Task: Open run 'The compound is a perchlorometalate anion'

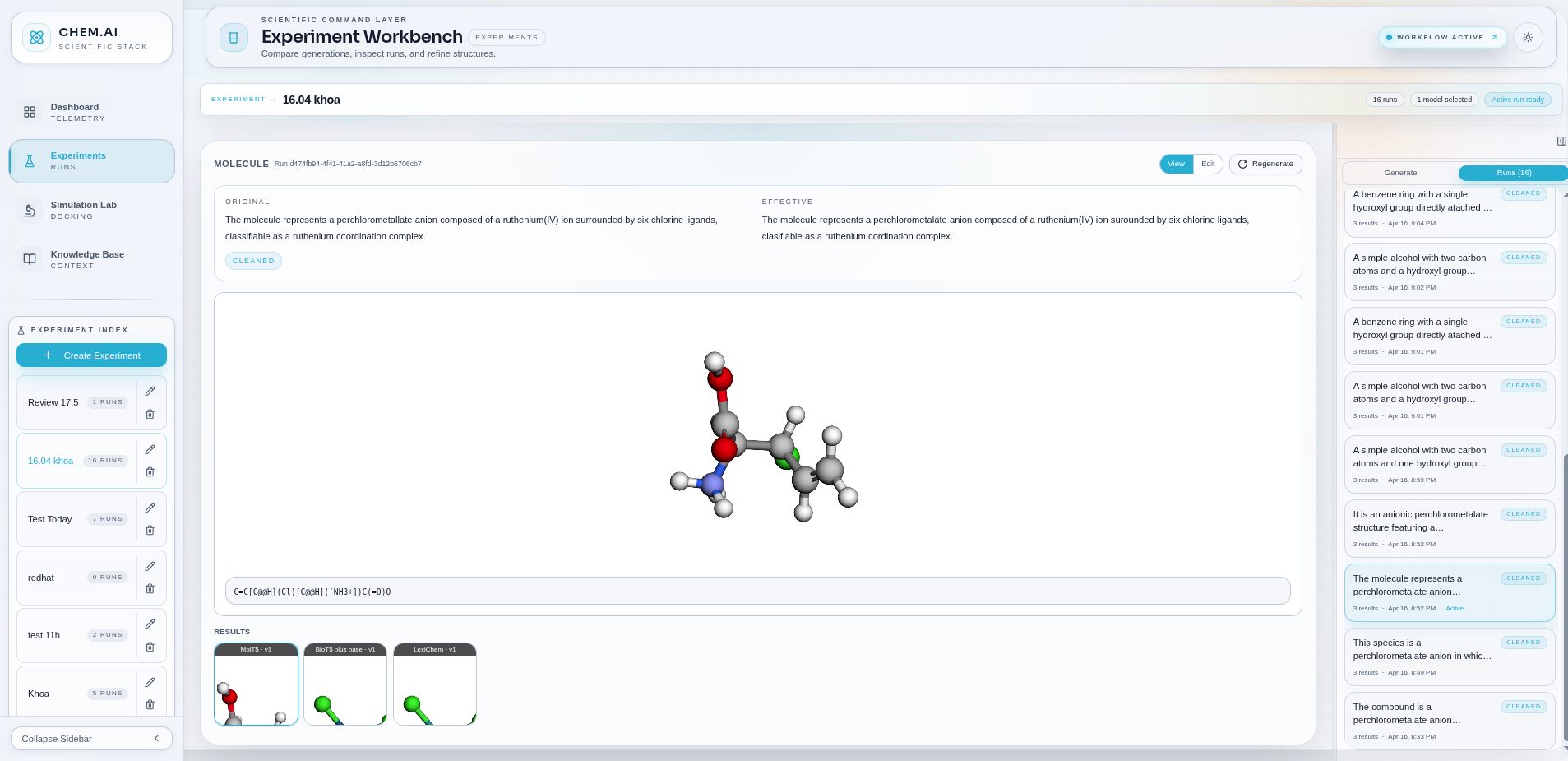Action: (x=1450, y=721)
